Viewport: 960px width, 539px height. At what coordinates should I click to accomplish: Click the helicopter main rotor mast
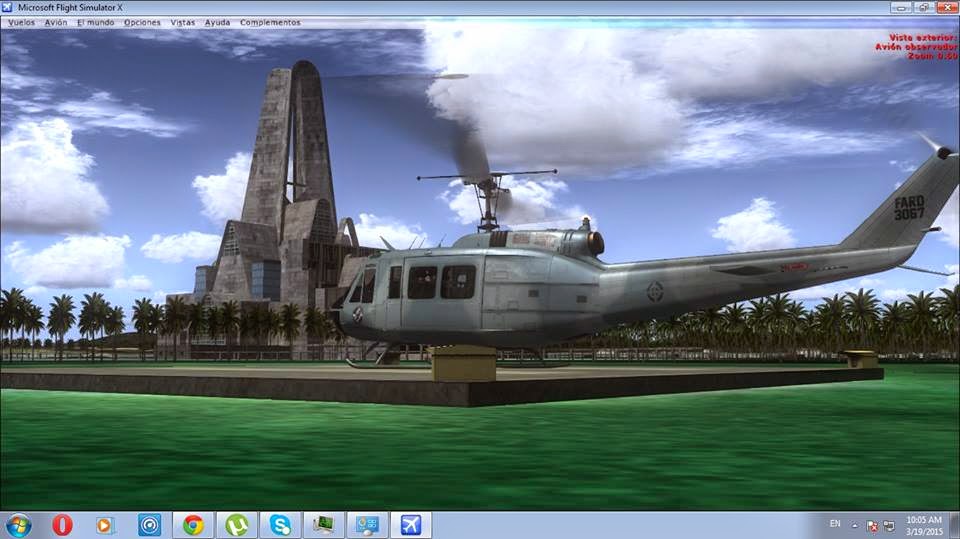click(x=488, y=203)
